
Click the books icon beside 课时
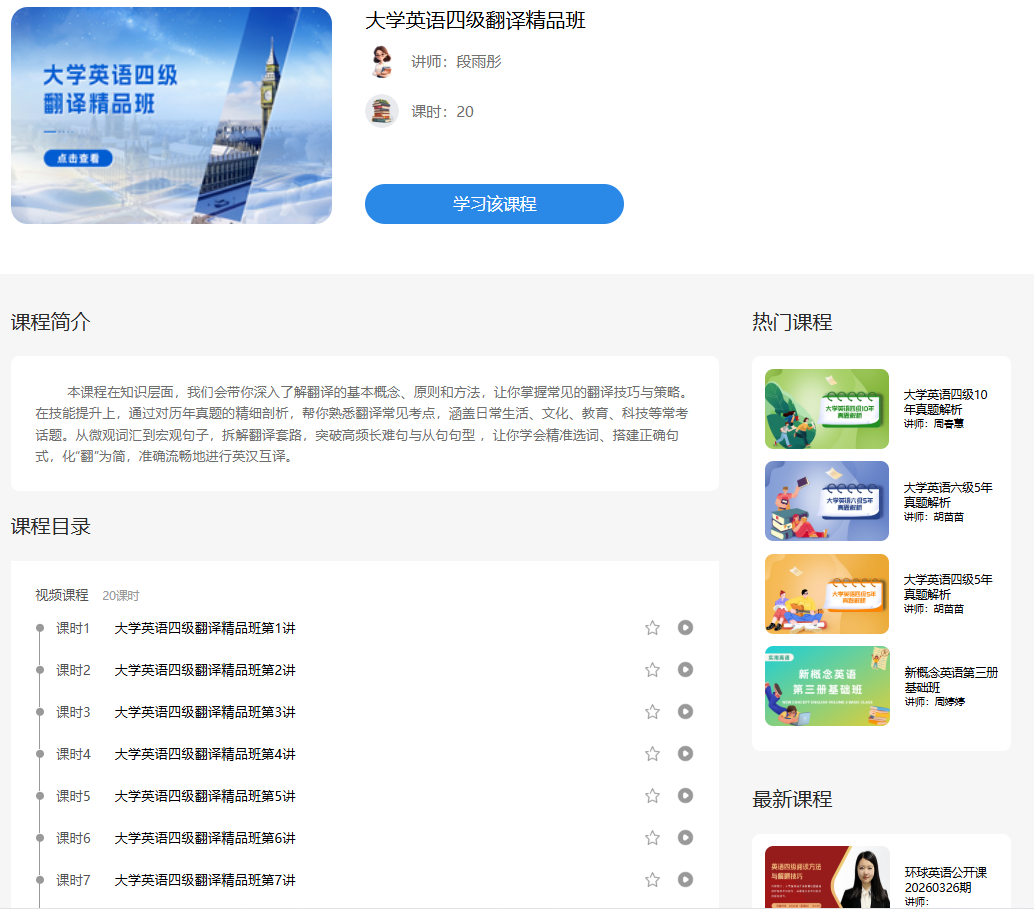(381, 111)
